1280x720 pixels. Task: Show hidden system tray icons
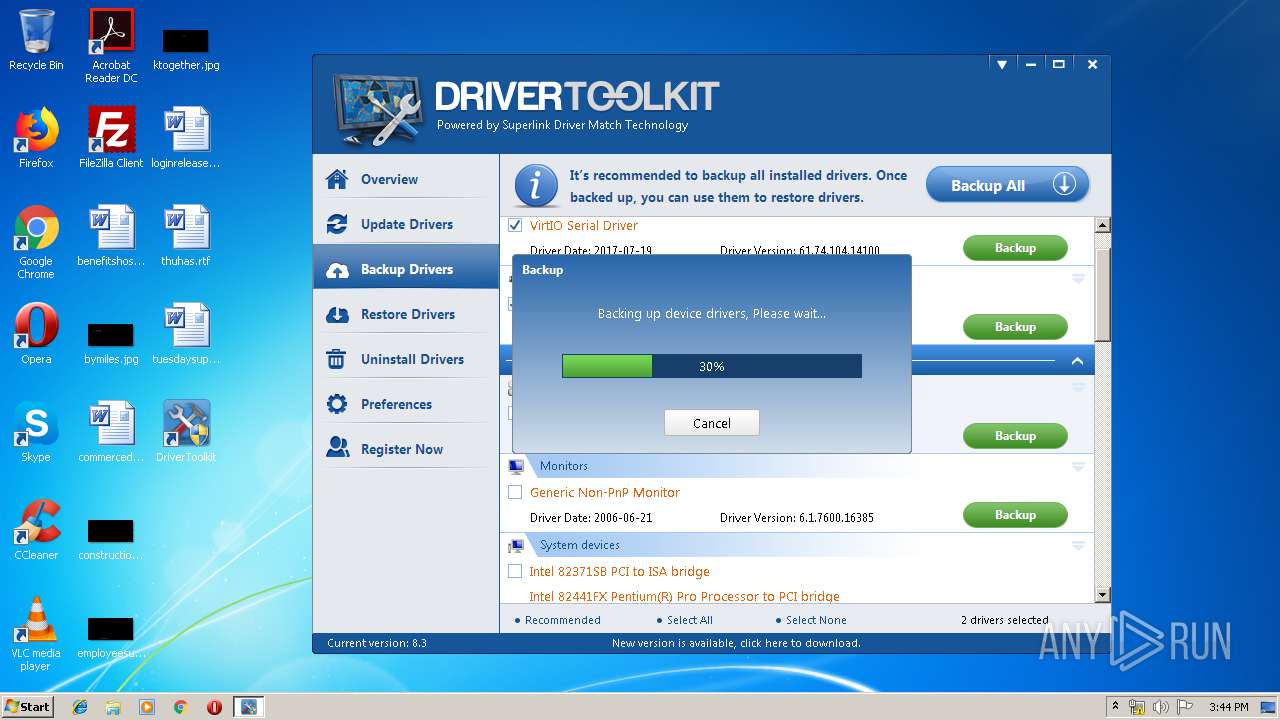click(x=1115, y=707)
